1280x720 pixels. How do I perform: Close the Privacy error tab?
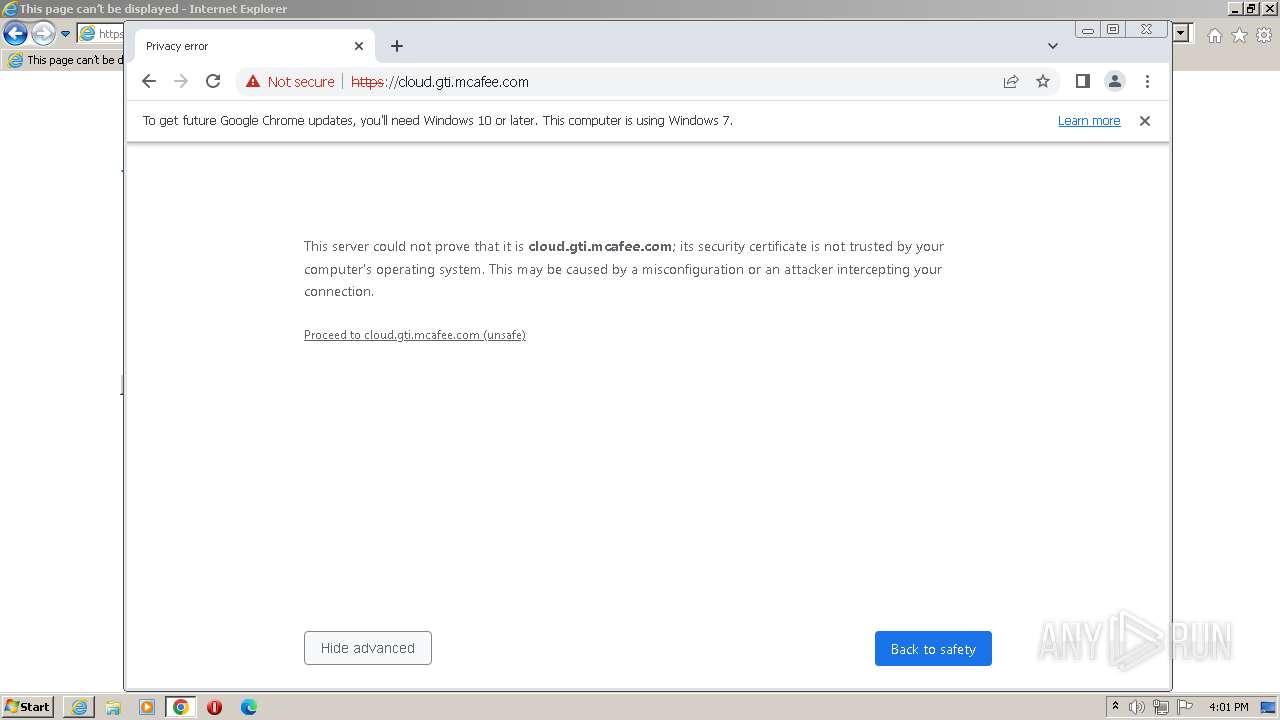(x=359, y=46)
